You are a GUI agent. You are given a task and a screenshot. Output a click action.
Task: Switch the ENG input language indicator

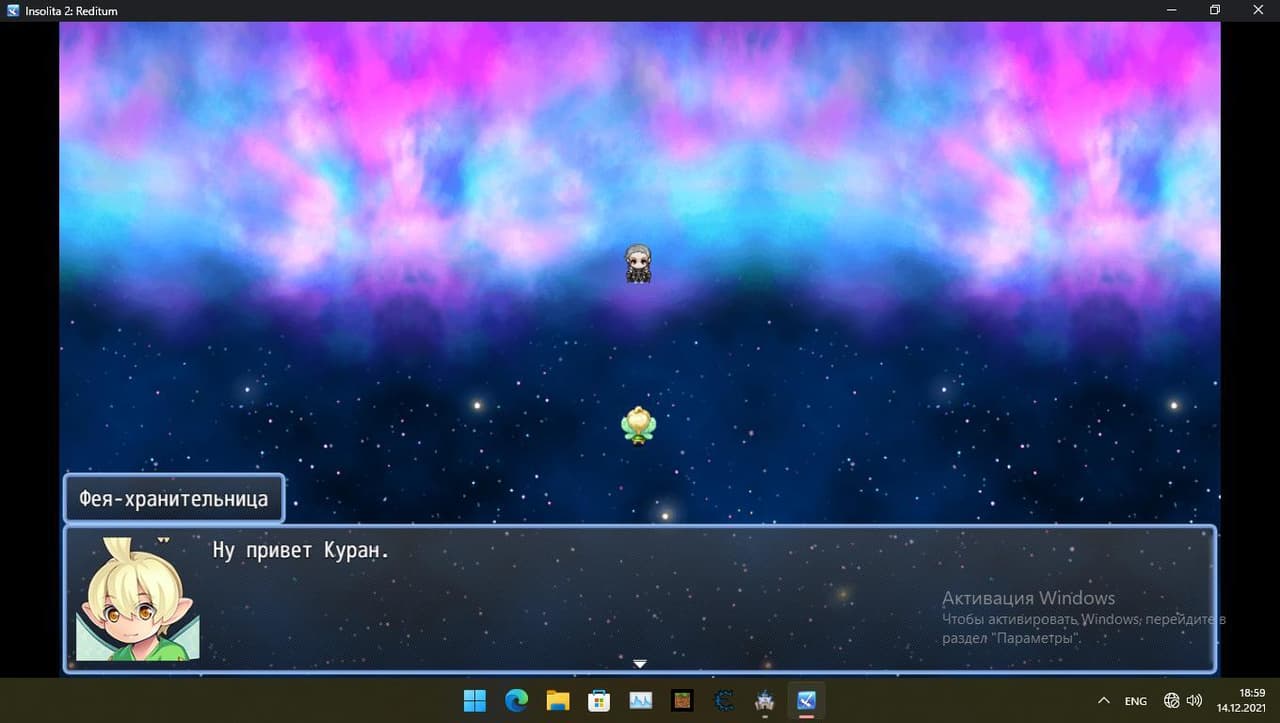point(1136,701)
